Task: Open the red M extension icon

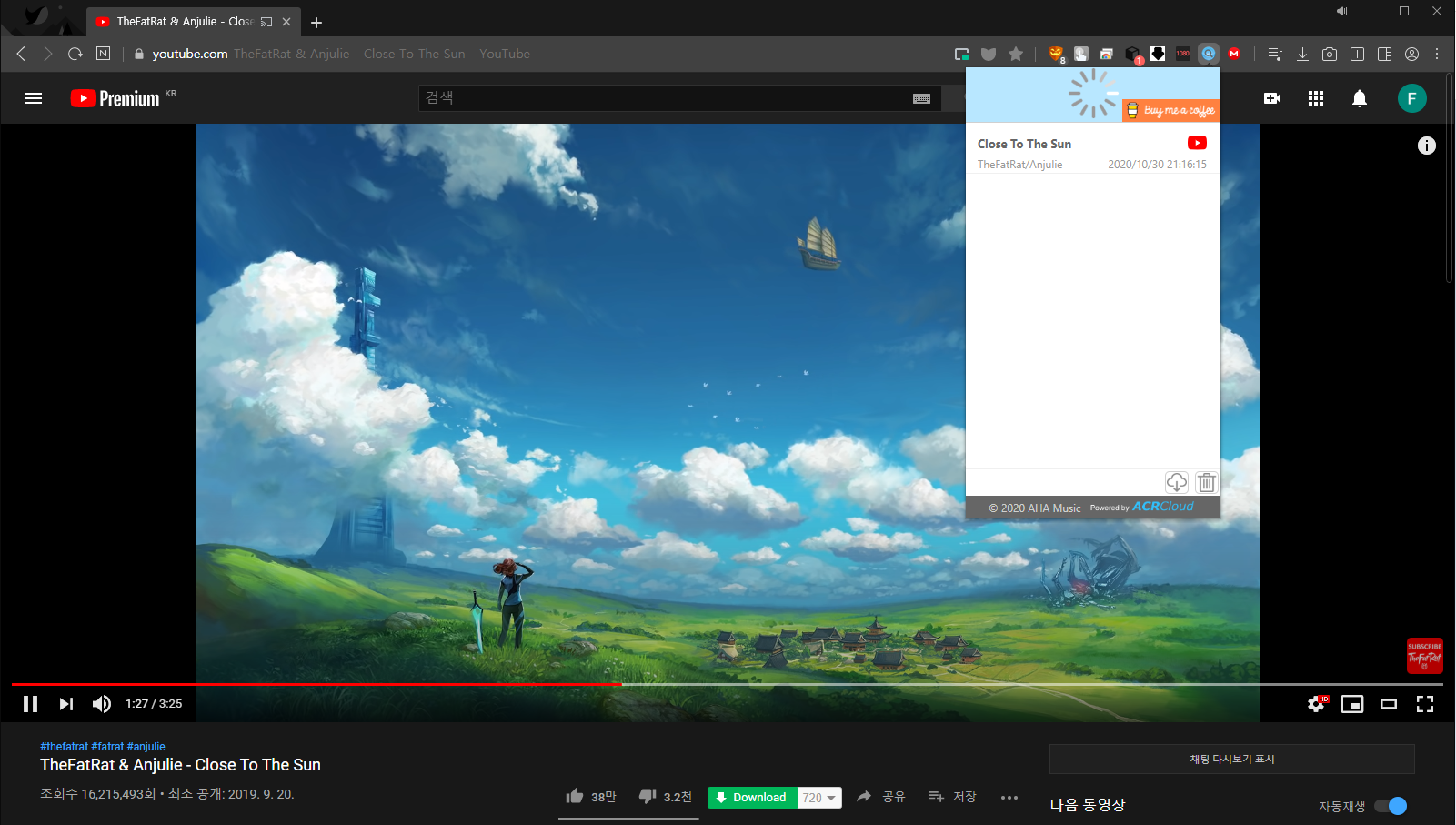Action: click(x=1234, y=54)
